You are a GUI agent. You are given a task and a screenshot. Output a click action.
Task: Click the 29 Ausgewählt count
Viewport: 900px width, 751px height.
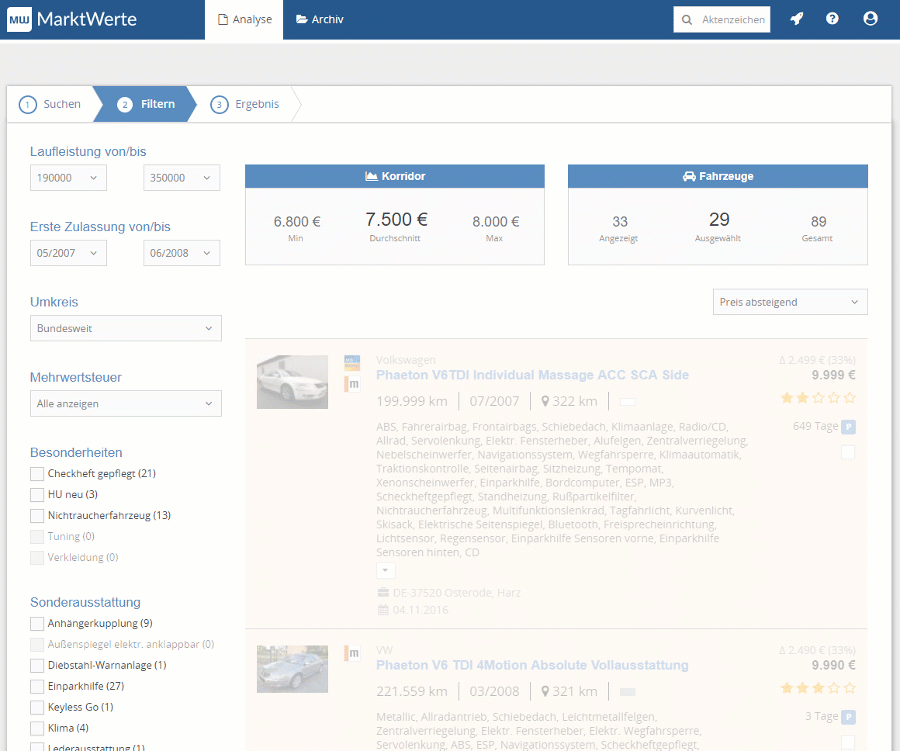(x=719, y=219)
